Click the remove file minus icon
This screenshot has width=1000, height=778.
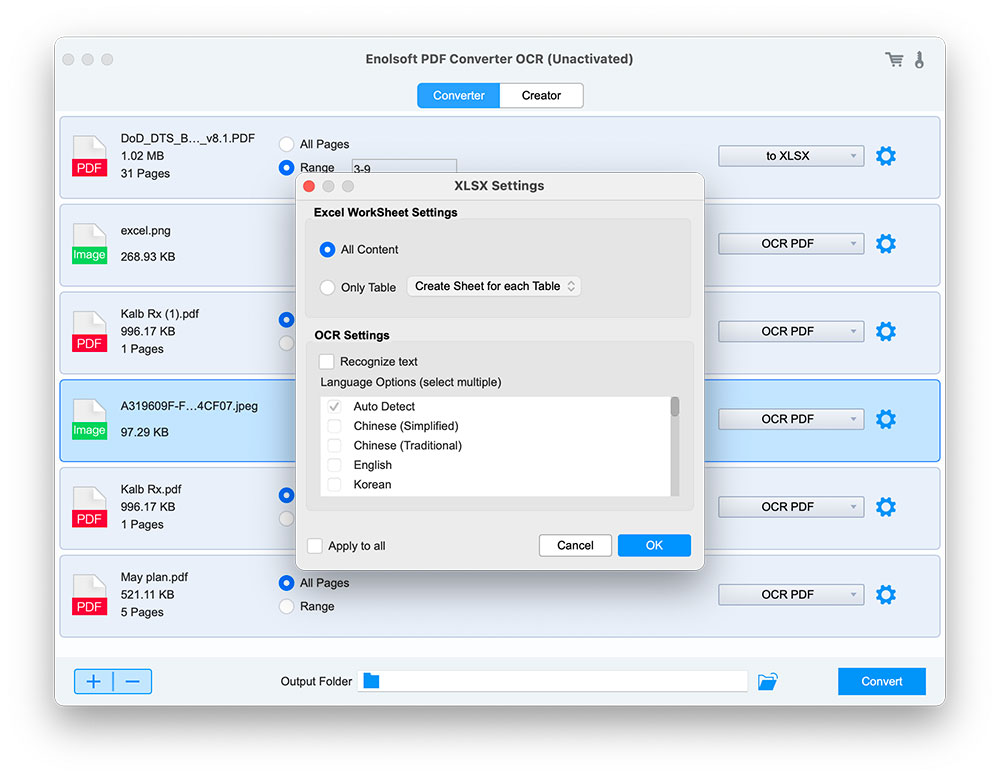pyautogui.click(x=132, y=682)
